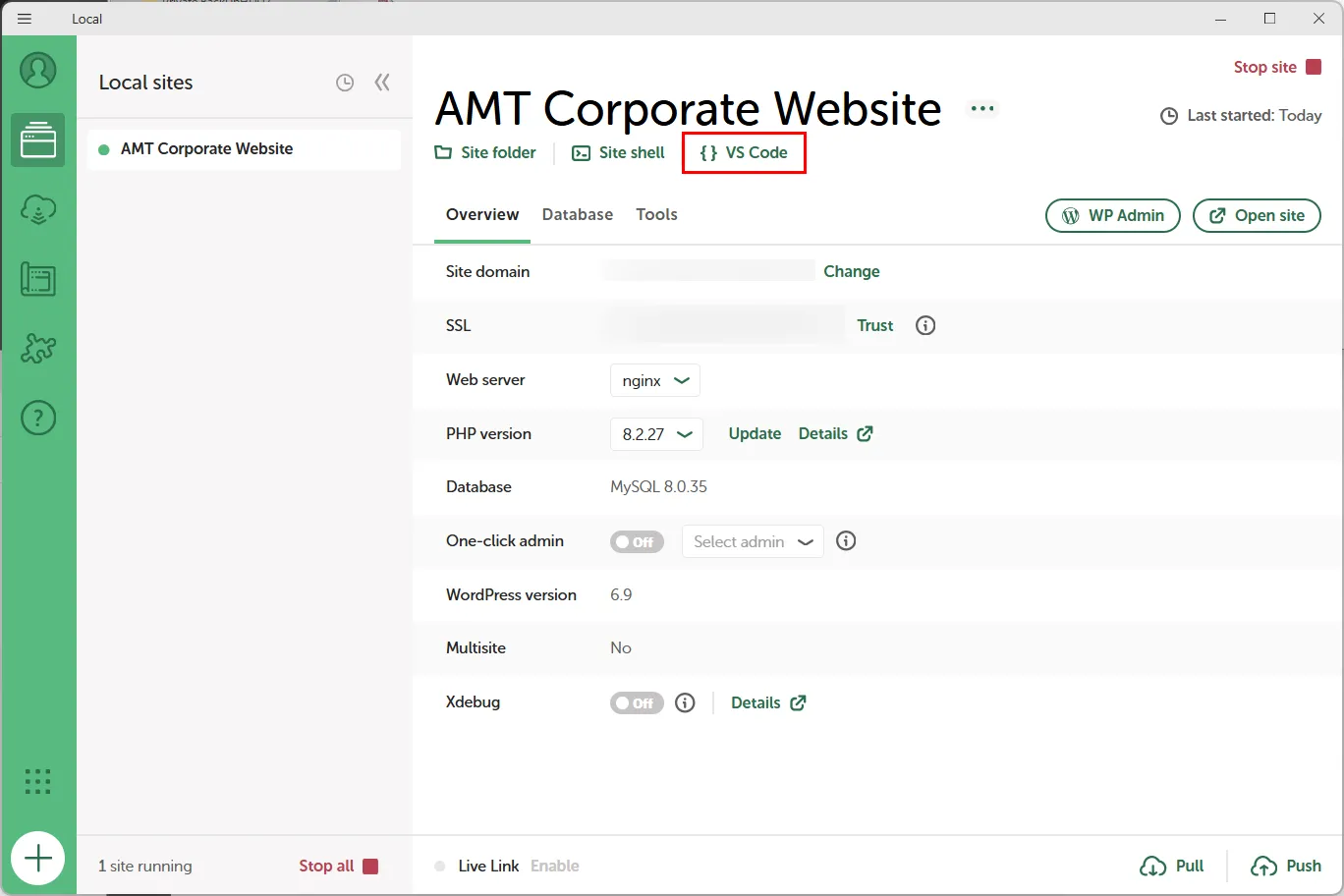Open the Select admin dropdown

click(x=753, y=542)
